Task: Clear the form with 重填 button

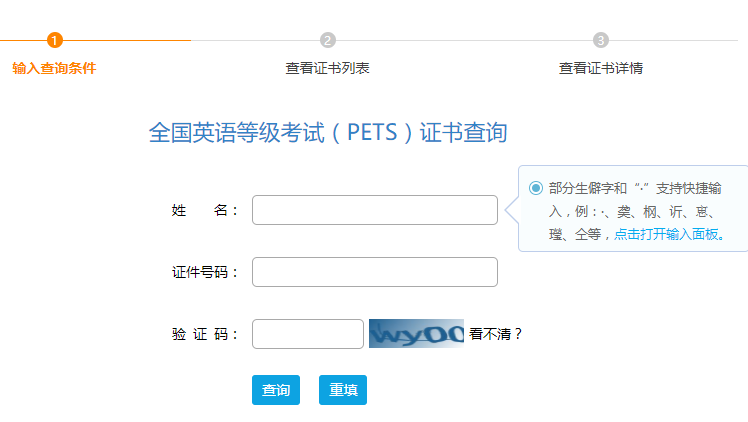Action: click(343, 390)
